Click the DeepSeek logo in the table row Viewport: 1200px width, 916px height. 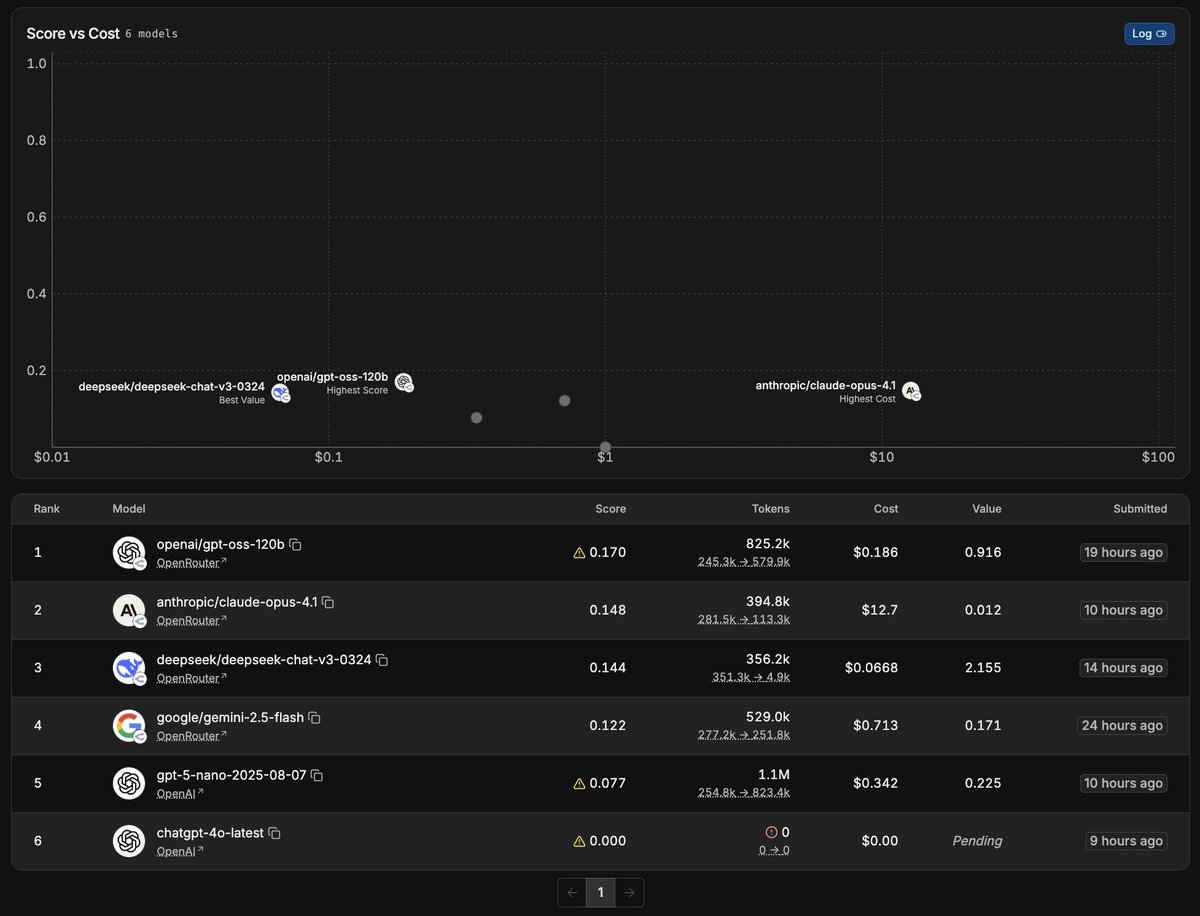click(x=129, y=668)
